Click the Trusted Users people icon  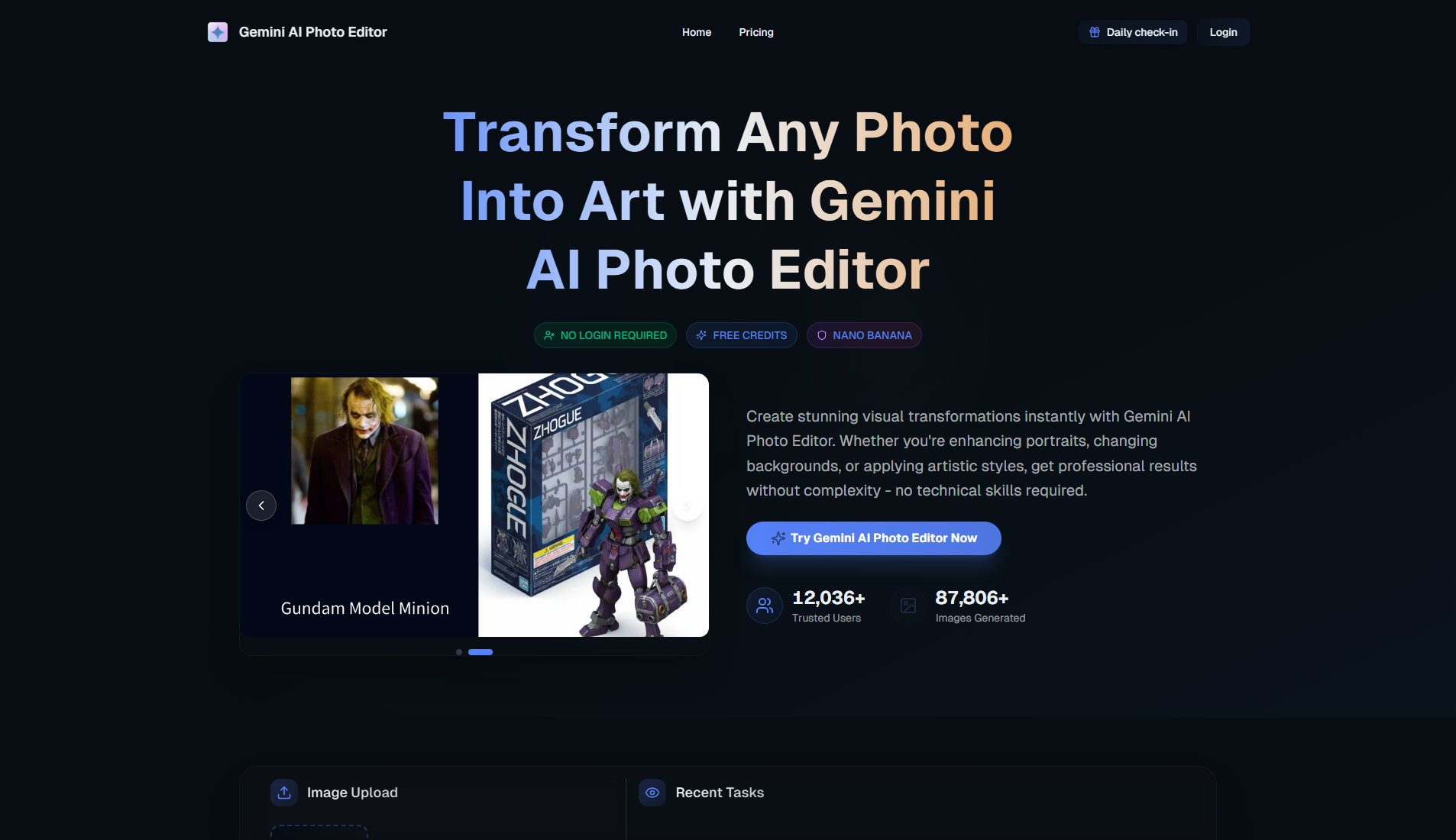point(765,606)
